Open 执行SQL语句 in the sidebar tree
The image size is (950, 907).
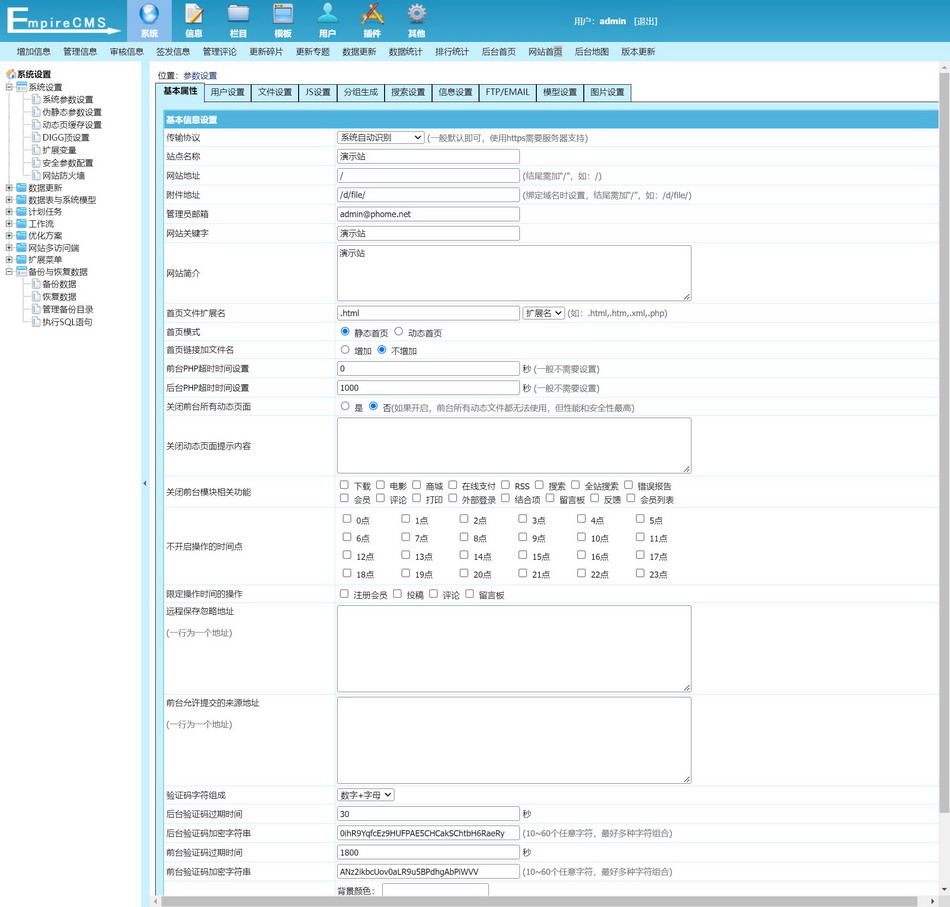(67, 322)
